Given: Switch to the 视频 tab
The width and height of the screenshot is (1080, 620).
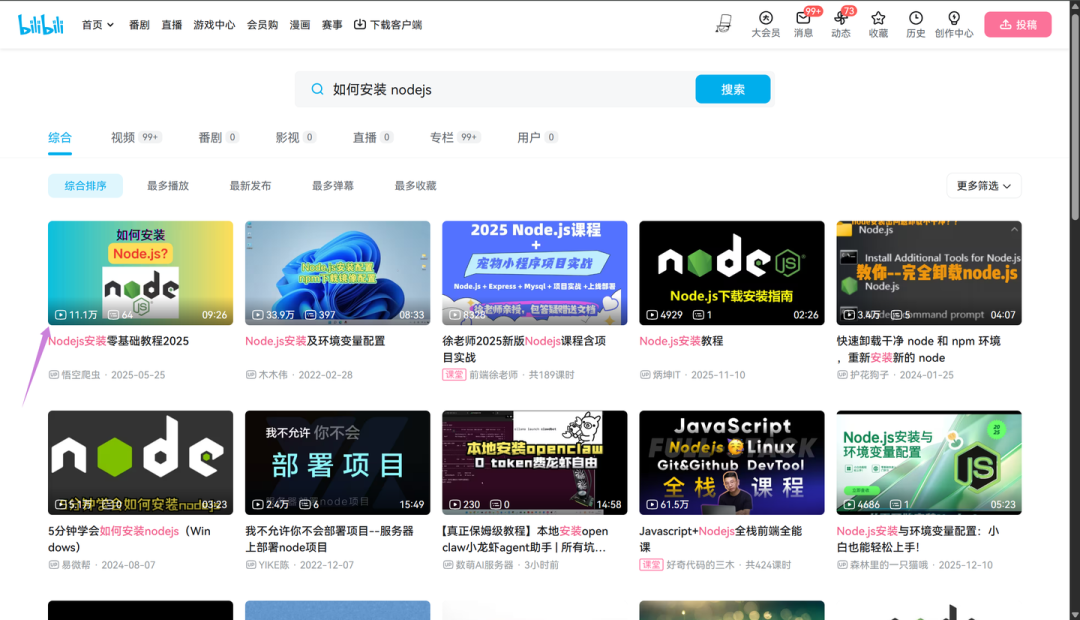Looking at the screenshot, I should point(123,137).
